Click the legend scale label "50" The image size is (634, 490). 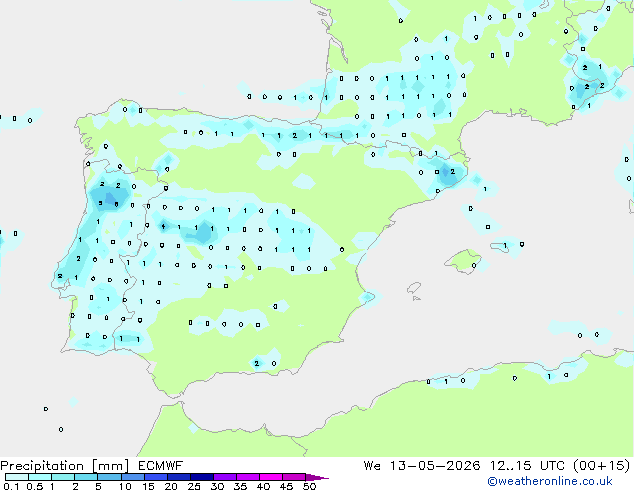pyautogui.click(x=310, y=486)
